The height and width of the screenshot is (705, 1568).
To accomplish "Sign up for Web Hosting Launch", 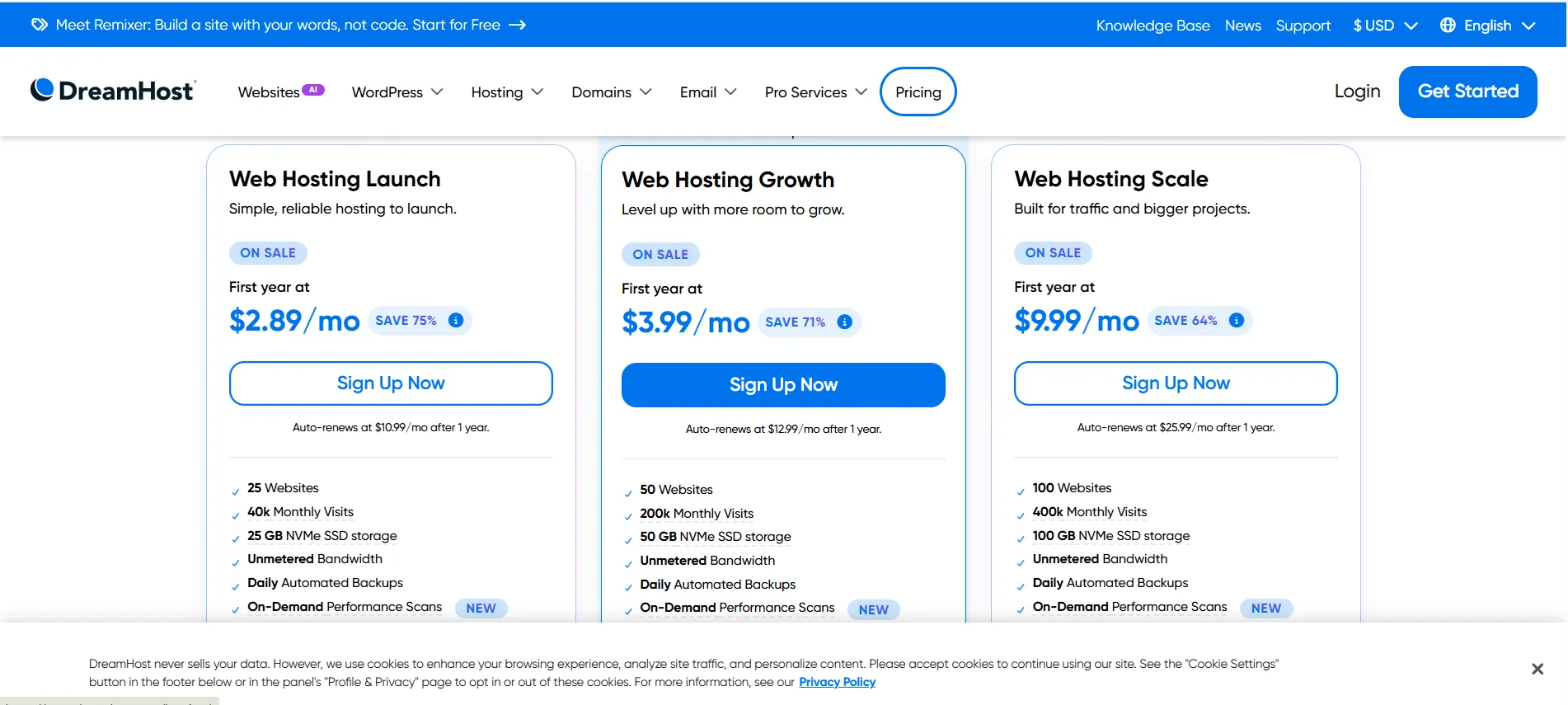I will pyautogui.click(x=391, y=383).
